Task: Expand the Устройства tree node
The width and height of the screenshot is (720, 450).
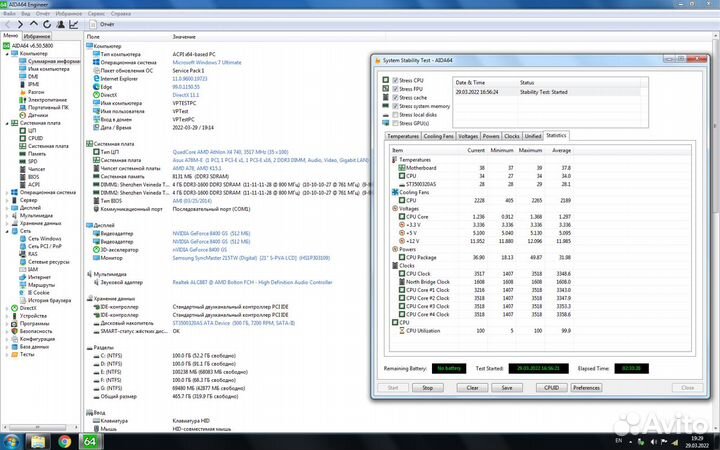Action: 7,316
